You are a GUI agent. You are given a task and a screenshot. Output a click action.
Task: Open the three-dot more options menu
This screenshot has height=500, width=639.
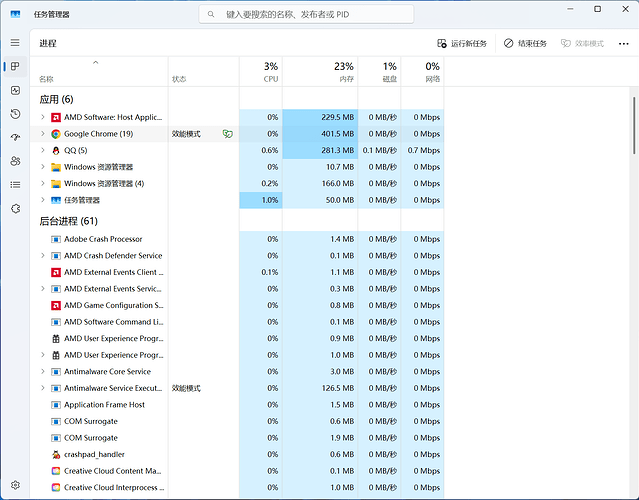[623, 44]
